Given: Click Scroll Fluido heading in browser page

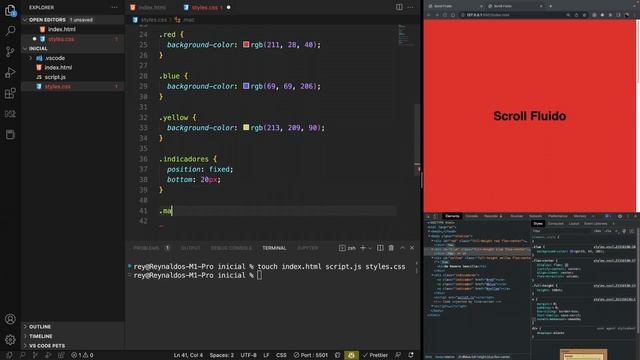Looking at the screenshot, I should [x=529, y=116].
